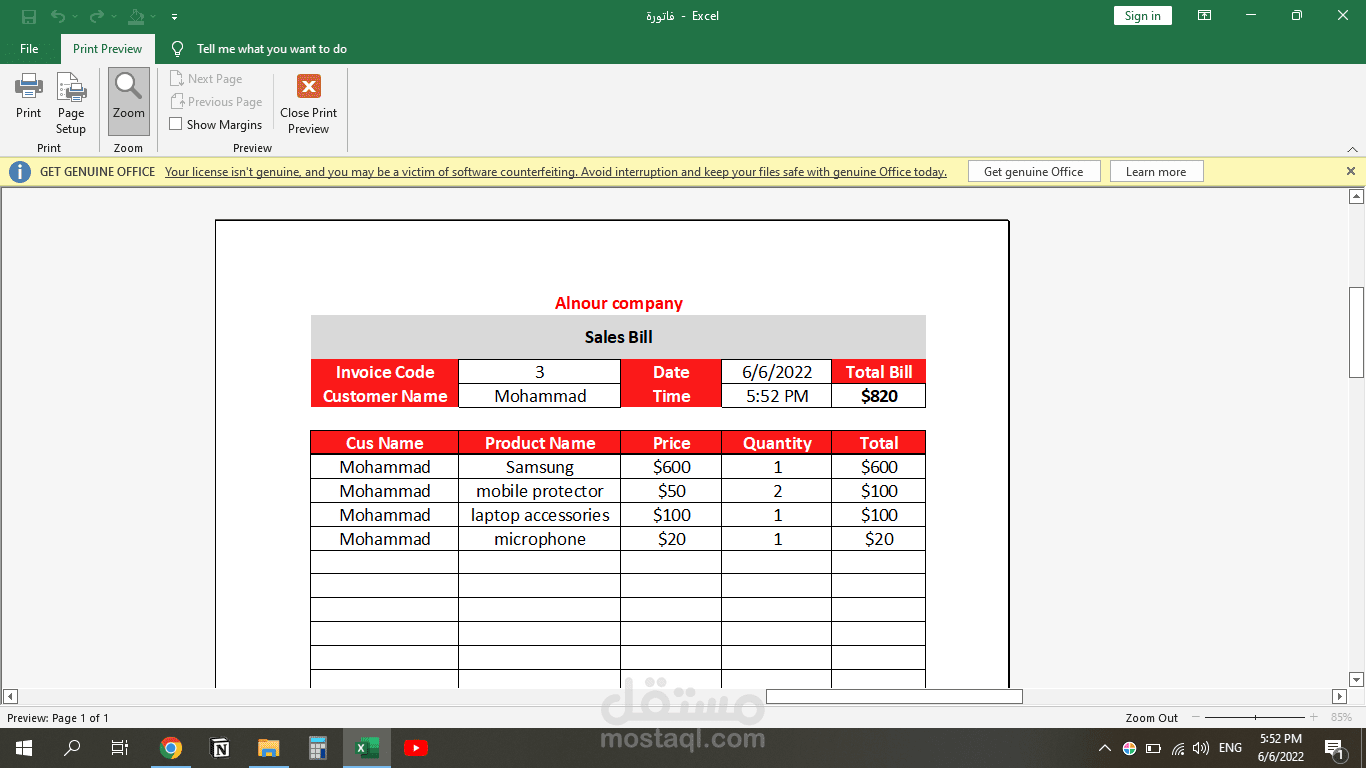
Task: Click the Next Page icon
Action: click(178, 79)
